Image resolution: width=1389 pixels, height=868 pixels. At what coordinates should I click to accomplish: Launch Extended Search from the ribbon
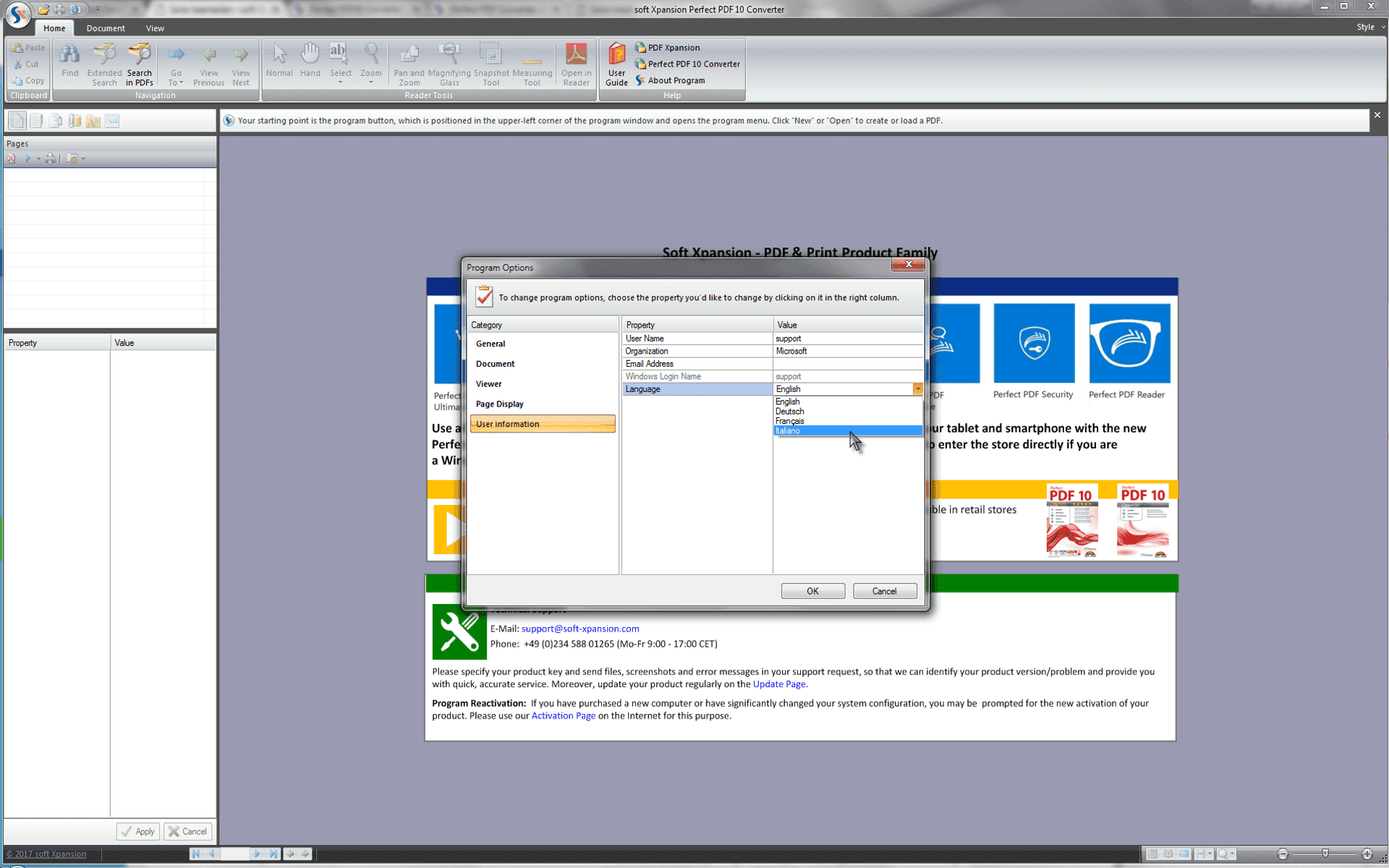tap(104, 64)
